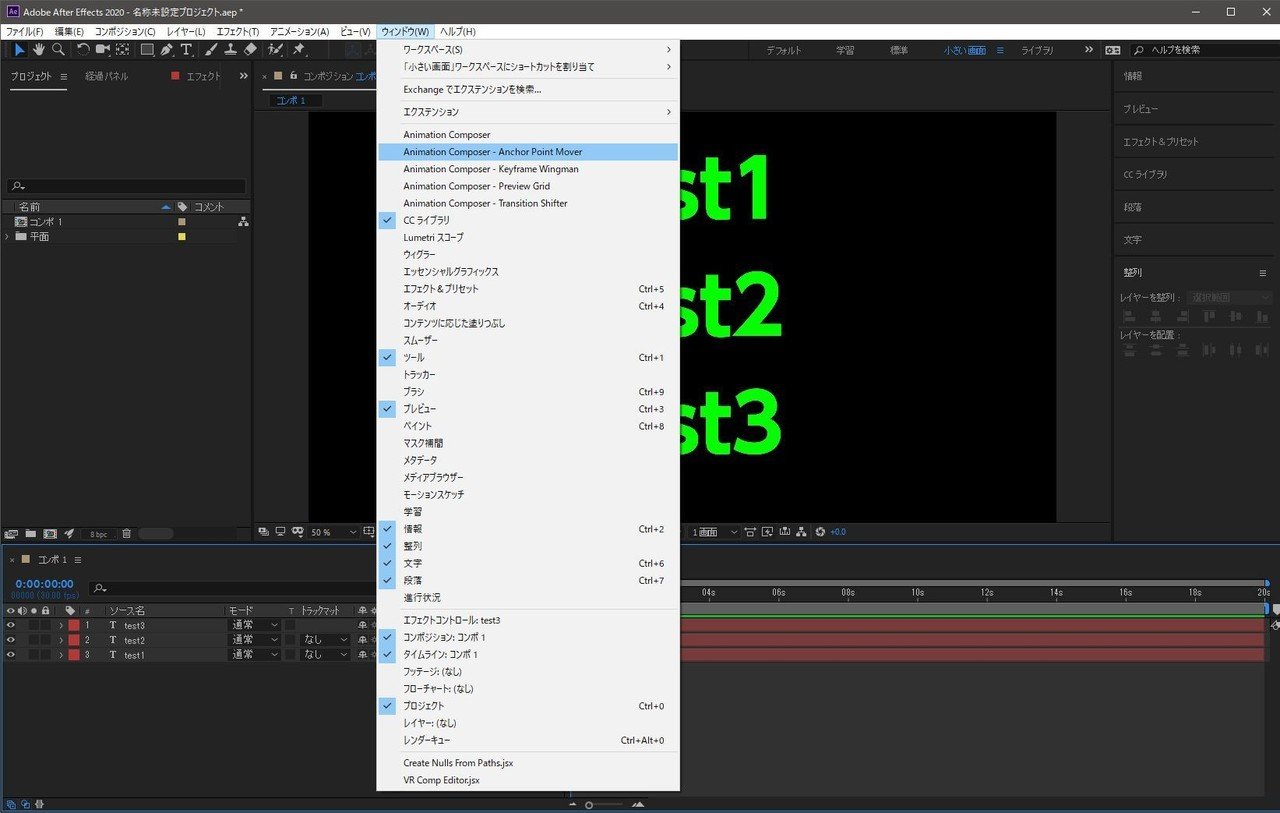The height and width of the screenshot is (813, 1280).
Task: Open Lumetri スコープ from Window menu
Action: coord(527,237)
